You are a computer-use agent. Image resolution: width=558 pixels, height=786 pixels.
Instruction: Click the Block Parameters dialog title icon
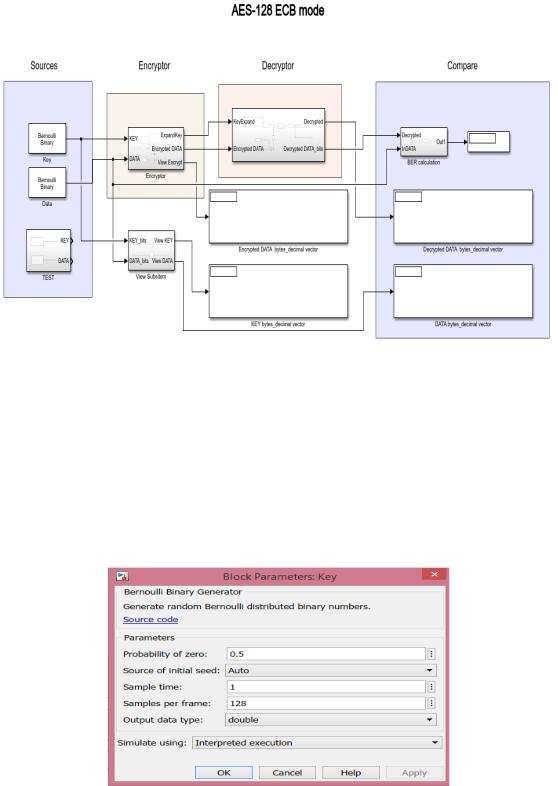point(122,576)
